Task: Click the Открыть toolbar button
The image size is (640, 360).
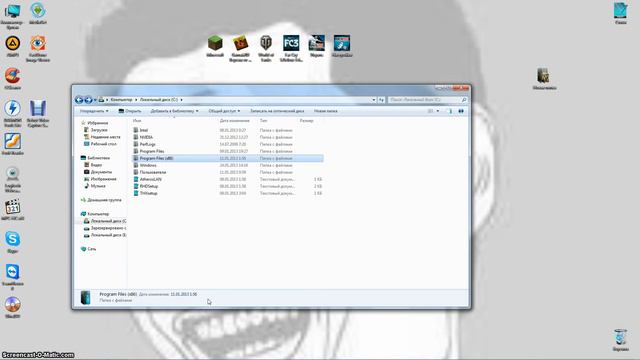Action: [x=130, y=111]
